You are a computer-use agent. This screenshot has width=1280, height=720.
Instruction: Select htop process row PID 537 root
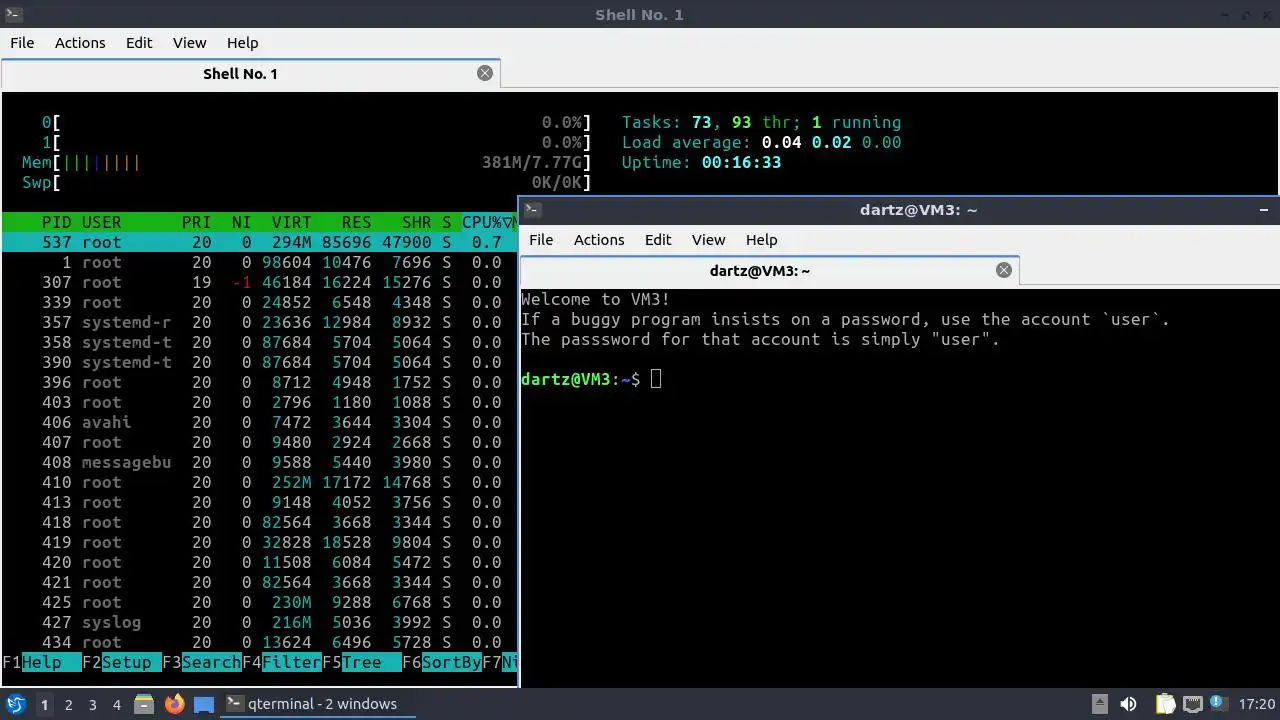259,242
